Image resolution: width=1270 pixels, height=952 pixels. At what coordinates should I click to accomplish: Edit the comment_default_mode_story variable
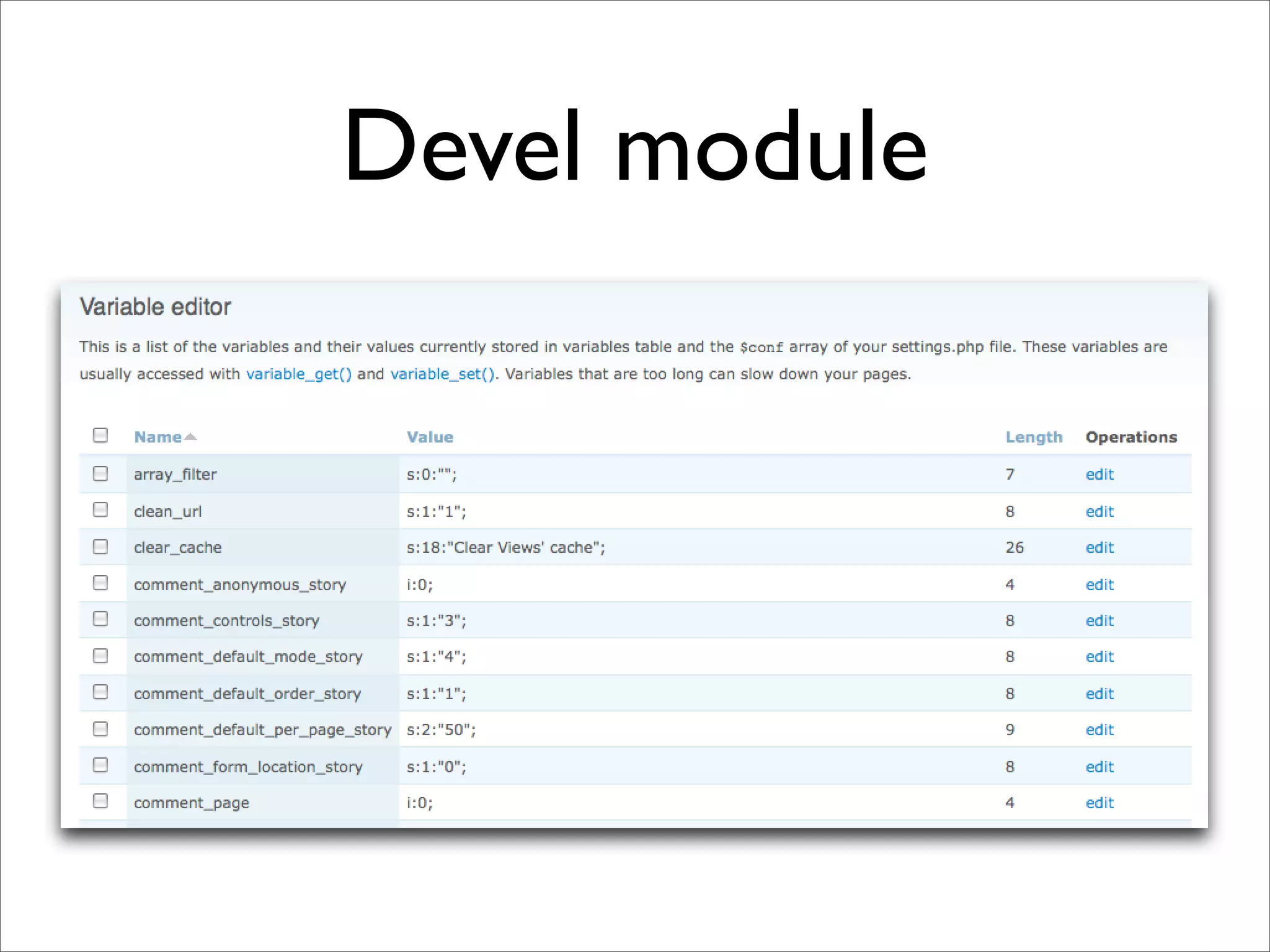point(1099,656)
